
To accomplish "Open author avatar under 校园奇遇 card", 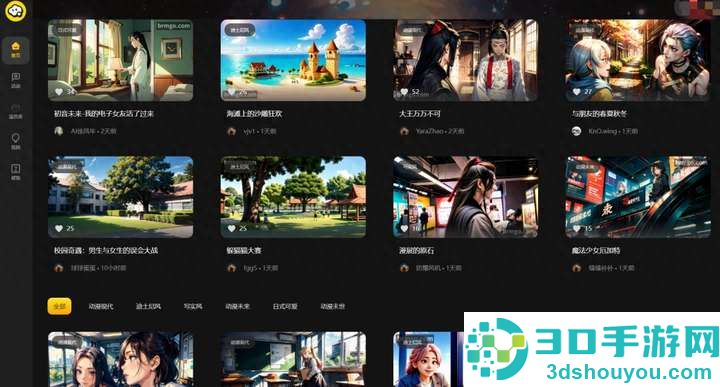I will coord(59,268).
